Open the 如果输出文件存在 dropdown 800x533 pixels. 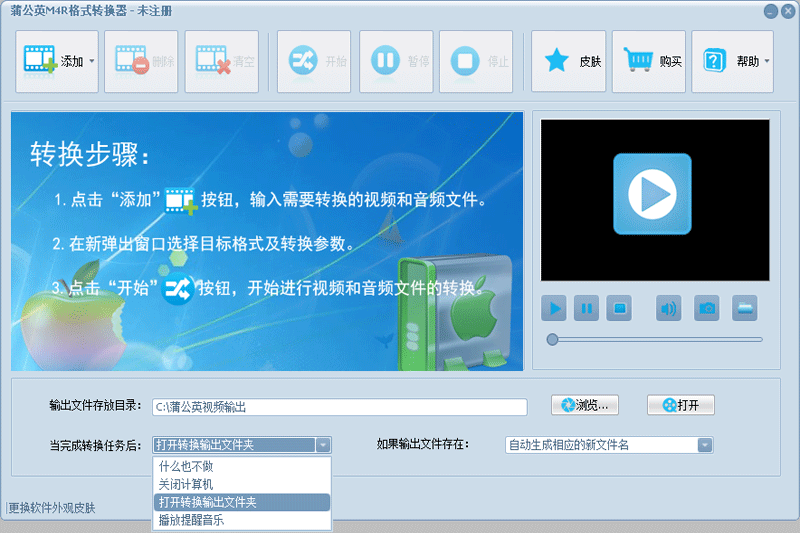pyautogui.click(x=705, y=445)
